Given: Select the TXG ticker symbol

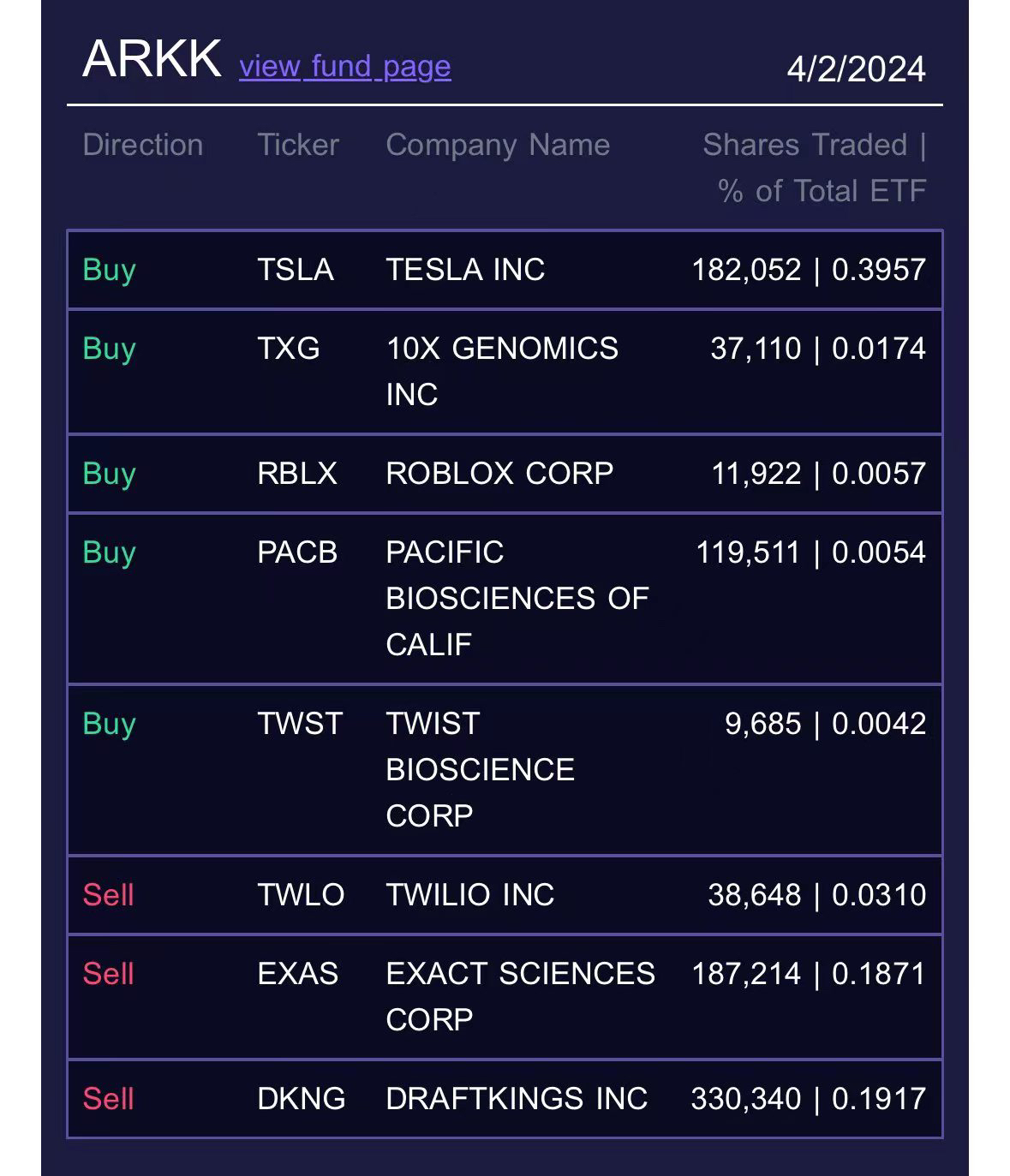Looking at the screenshot, I should (289, 349).
